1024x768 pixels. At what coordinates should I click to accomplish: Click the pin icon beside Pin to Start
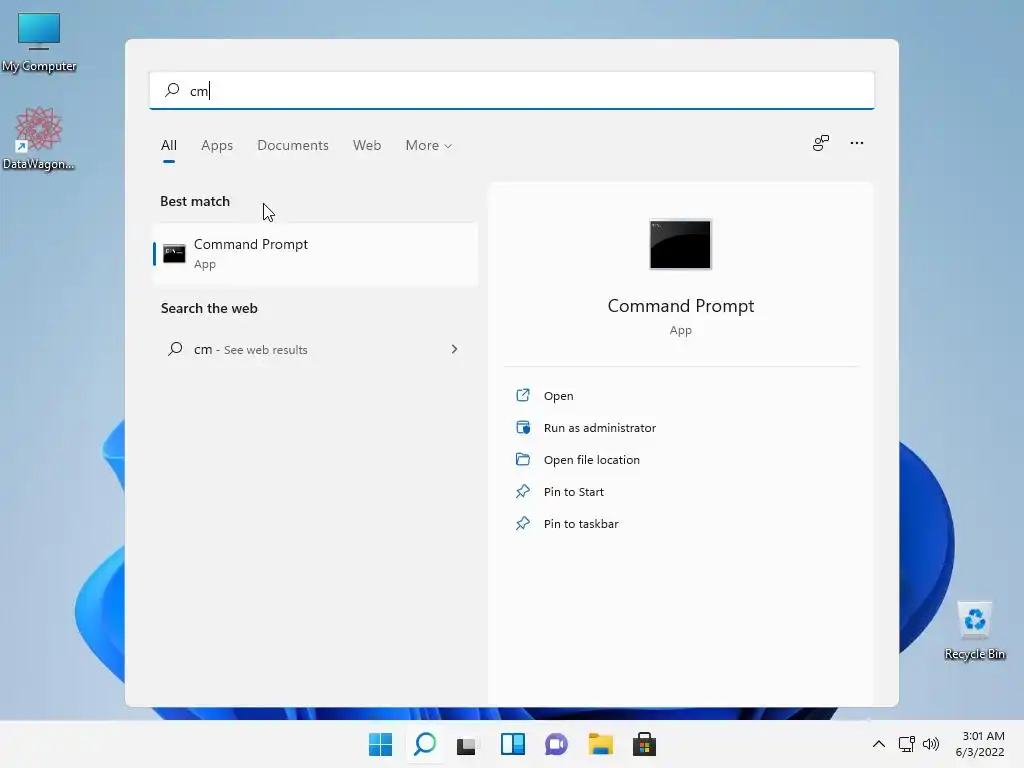522,491
